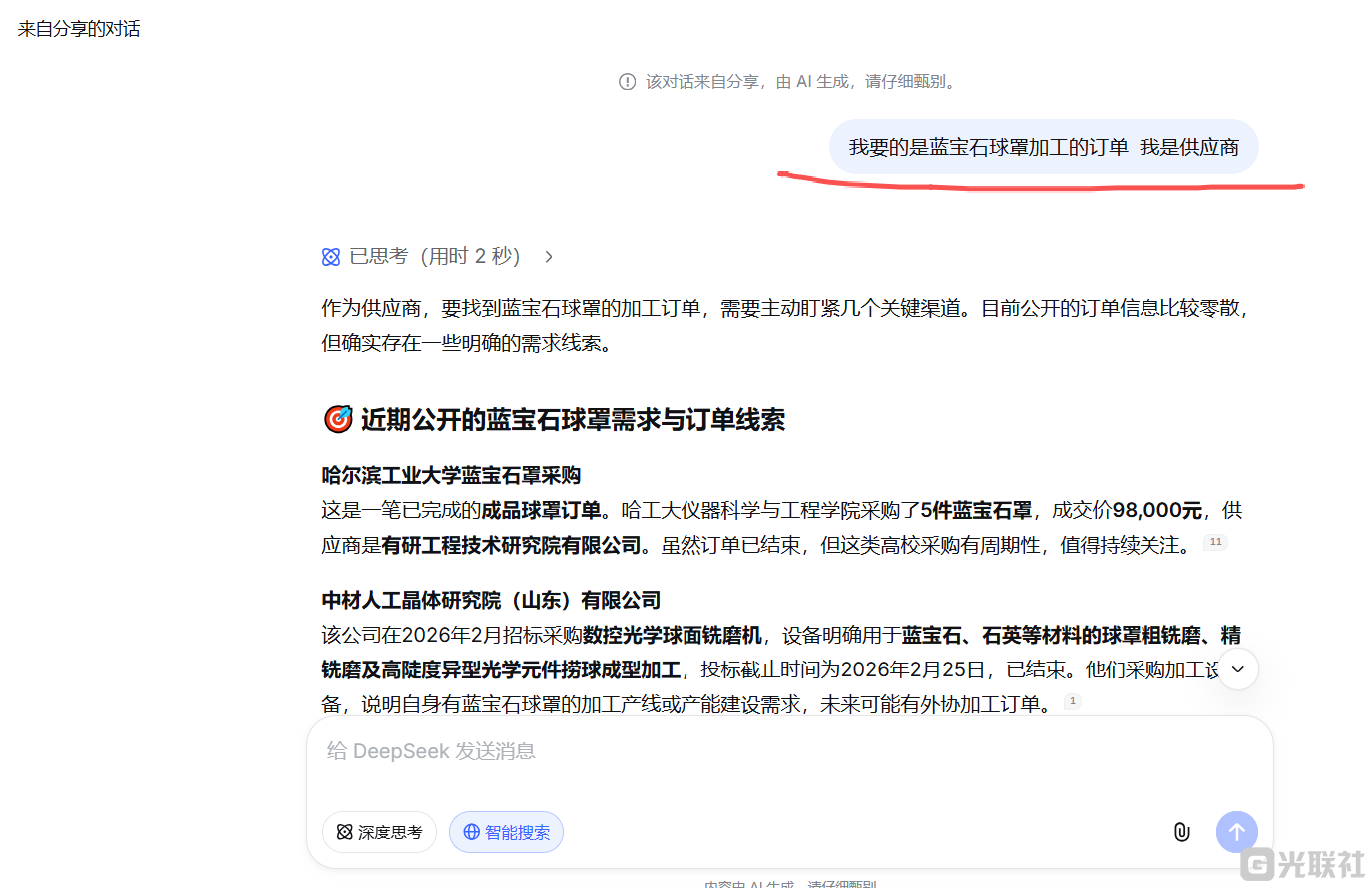Click the paperclip attachment icon
Viewport: 1372px width, 888px height.
pyautogui.click(x=1181, y=832)
